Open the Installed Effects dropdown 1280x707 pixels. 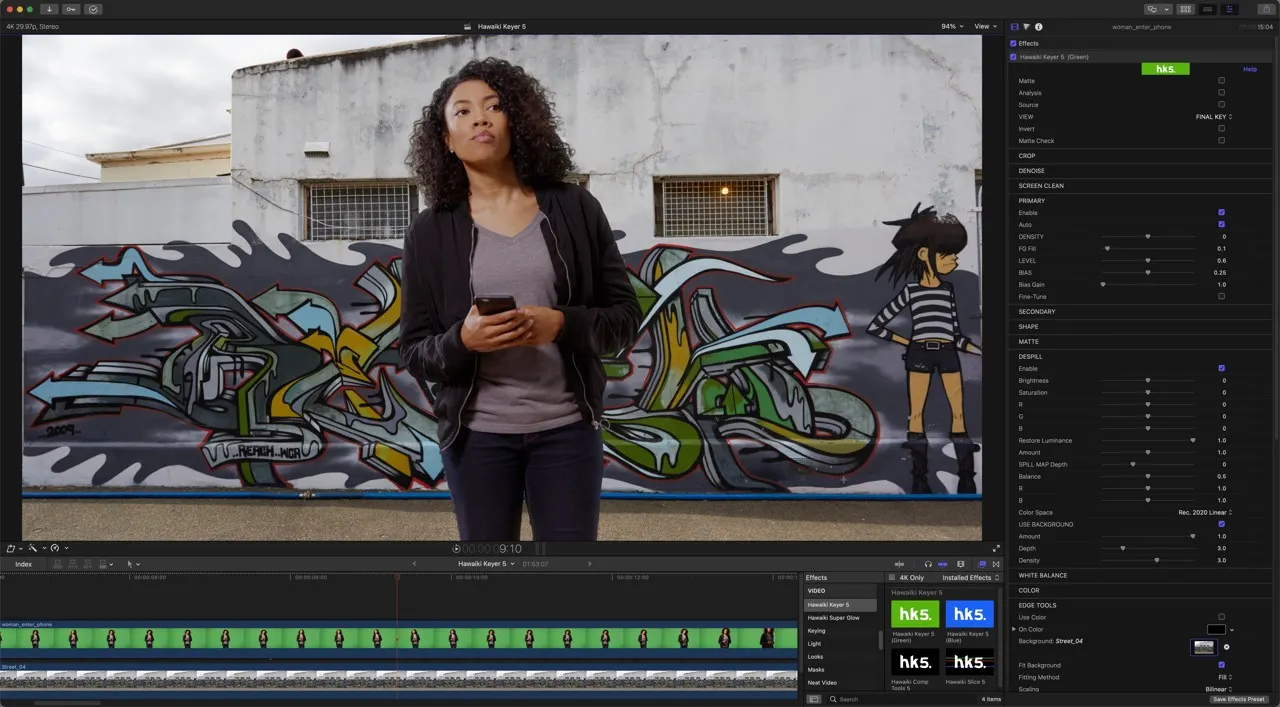(x=970, y=578)
